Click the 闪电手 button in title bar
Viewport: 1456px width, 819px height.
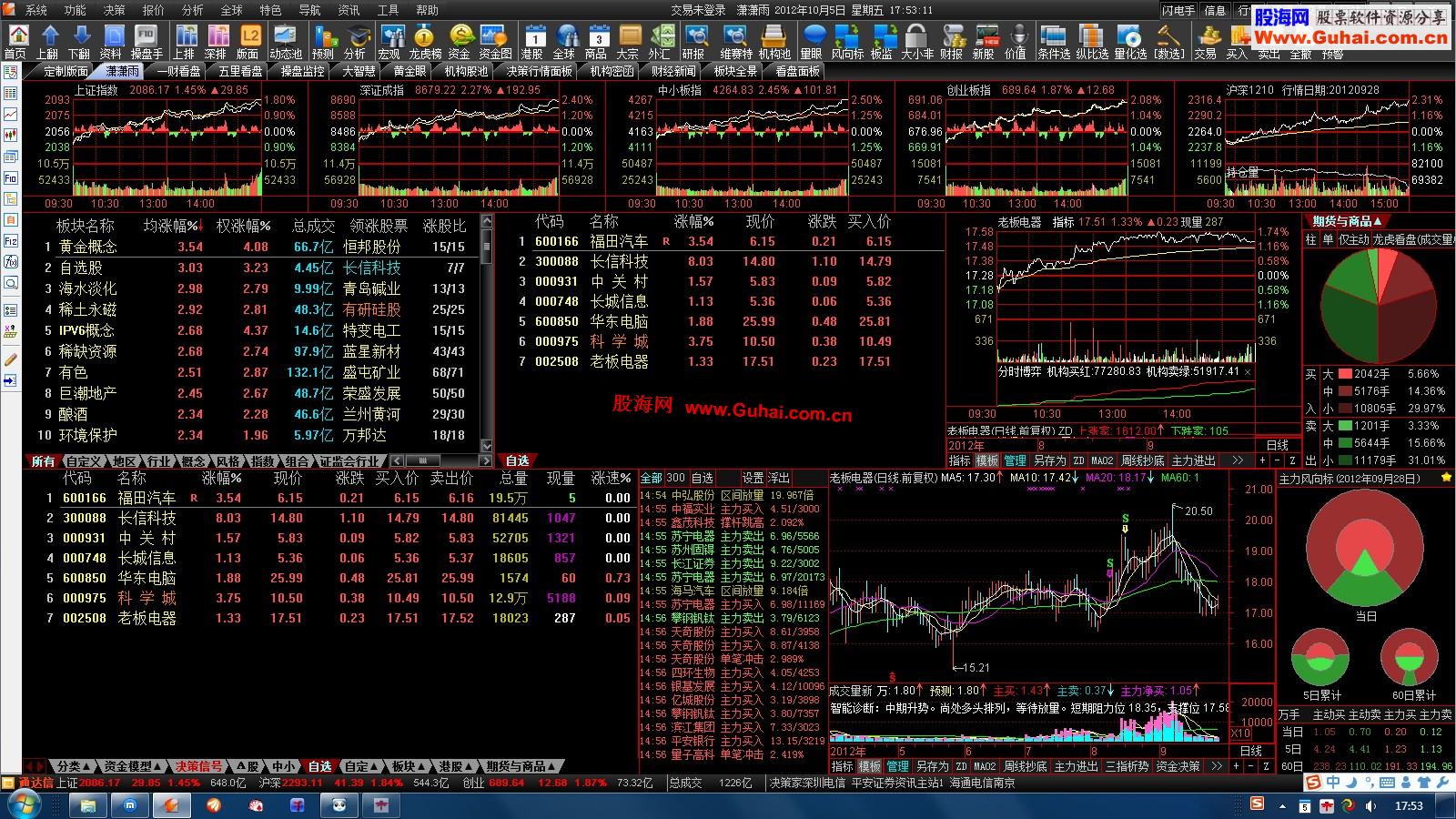[x=1178, y=10]
